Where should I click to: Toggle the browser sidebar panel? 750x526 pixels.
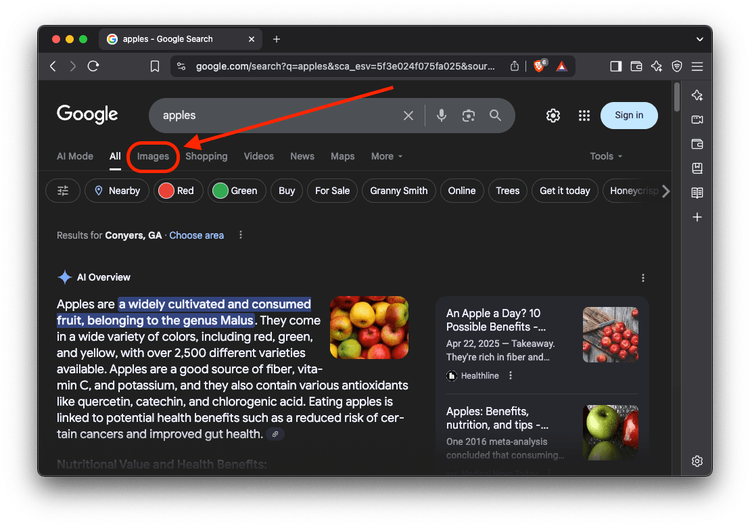coord(616,66)
